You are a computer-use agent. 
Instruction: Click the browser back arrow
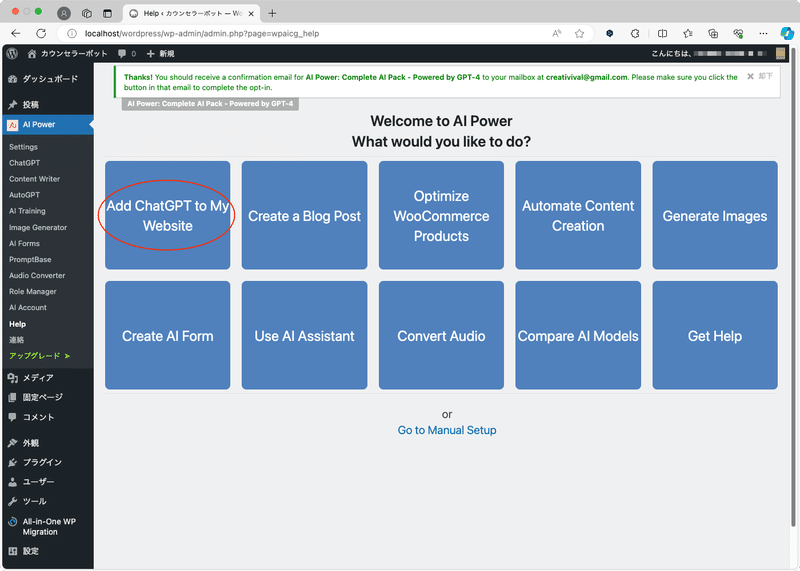click(x=16, y=34)
